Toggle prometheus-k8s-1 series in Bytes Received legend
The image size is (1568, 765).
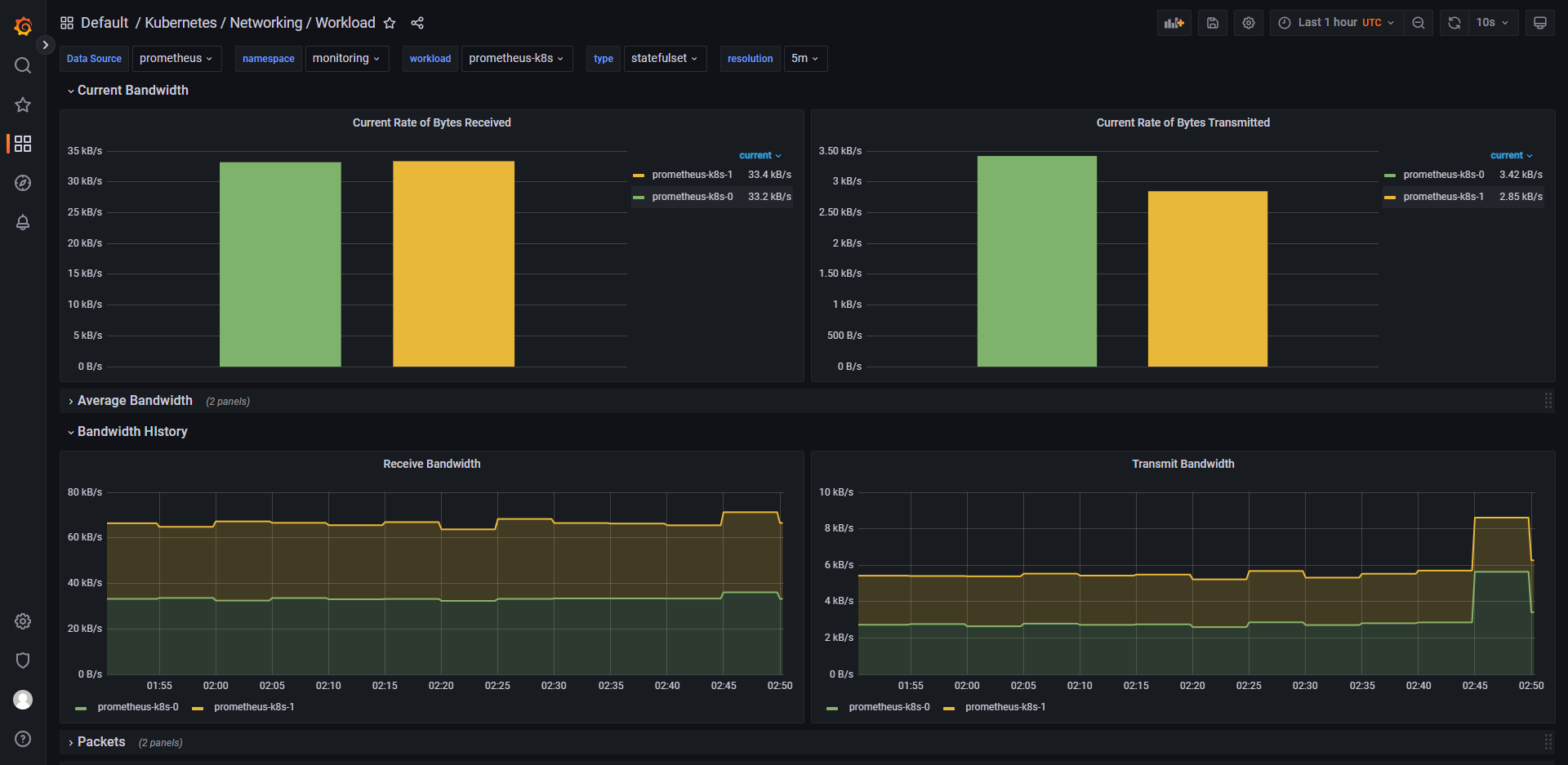691,175
